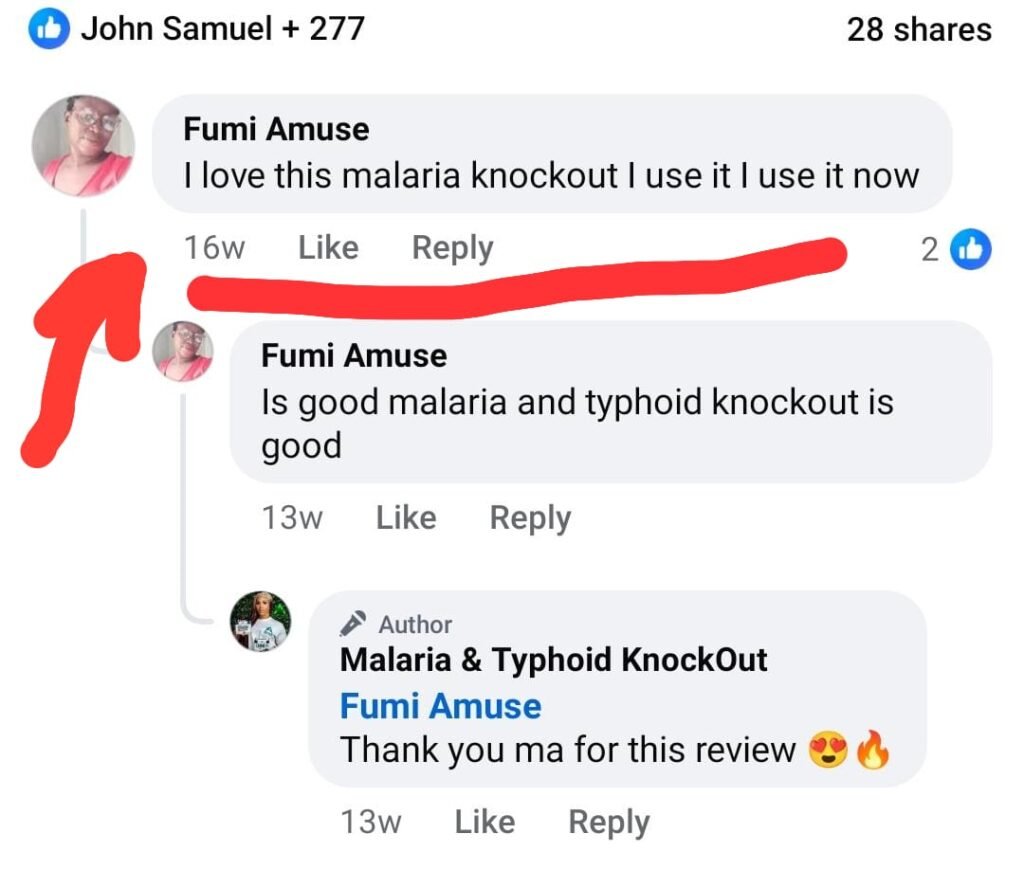Click the Author pen icon
Viewport: 1024px width, 888px height.
(x=352, y=624)
